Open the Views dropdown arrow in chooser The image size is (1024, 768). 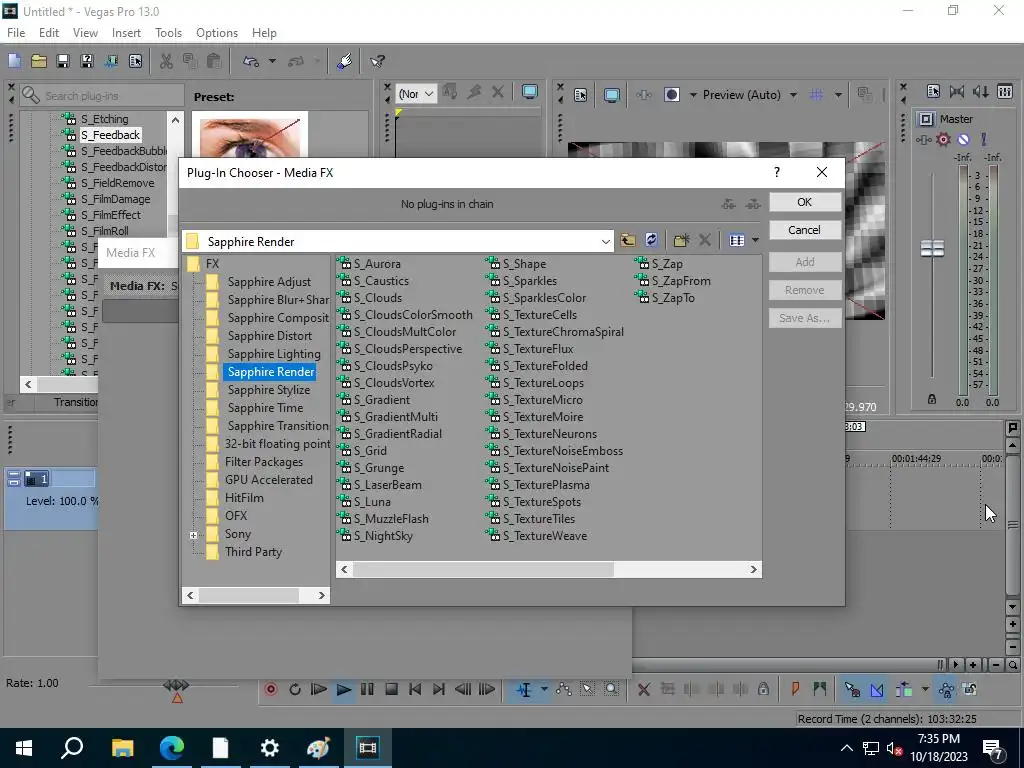pyautogui.click(x=755, y=240)
